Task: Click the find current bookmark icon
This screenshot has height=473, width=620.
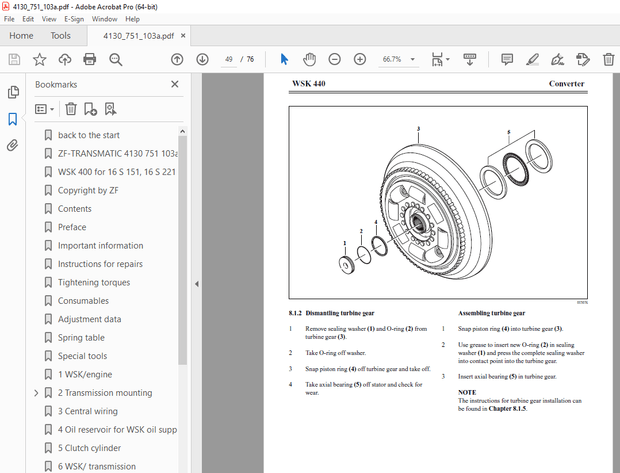Action: (x=110, y=109)
